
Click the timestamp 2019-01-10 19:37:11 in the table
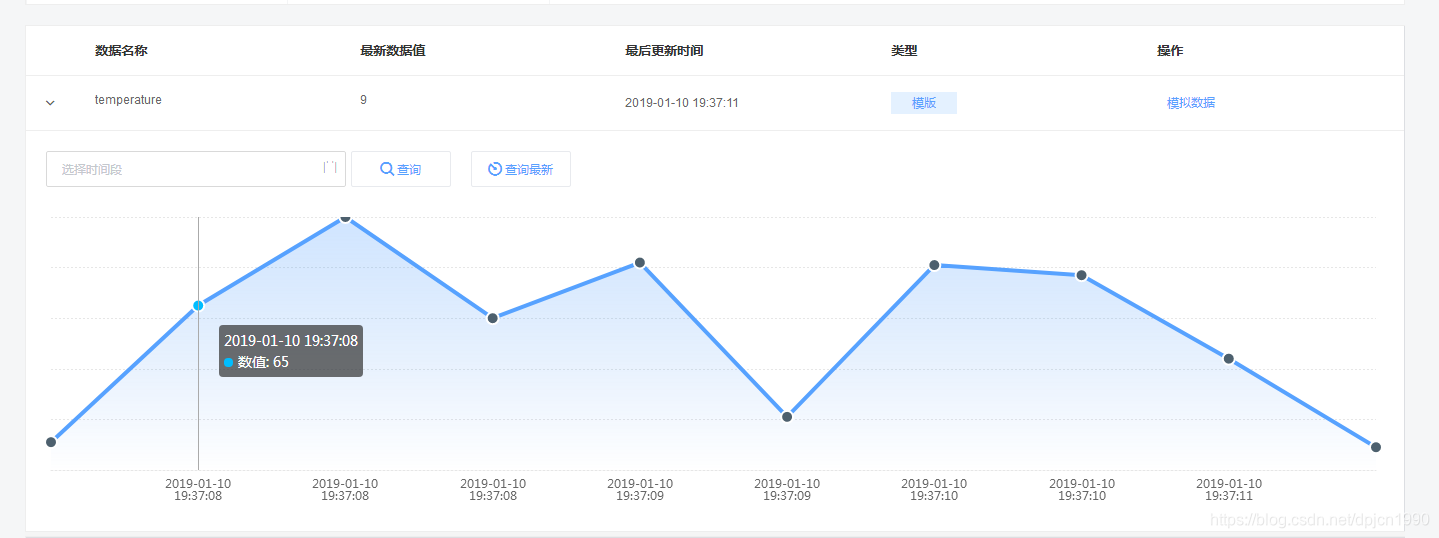click(x=682, y=103)
